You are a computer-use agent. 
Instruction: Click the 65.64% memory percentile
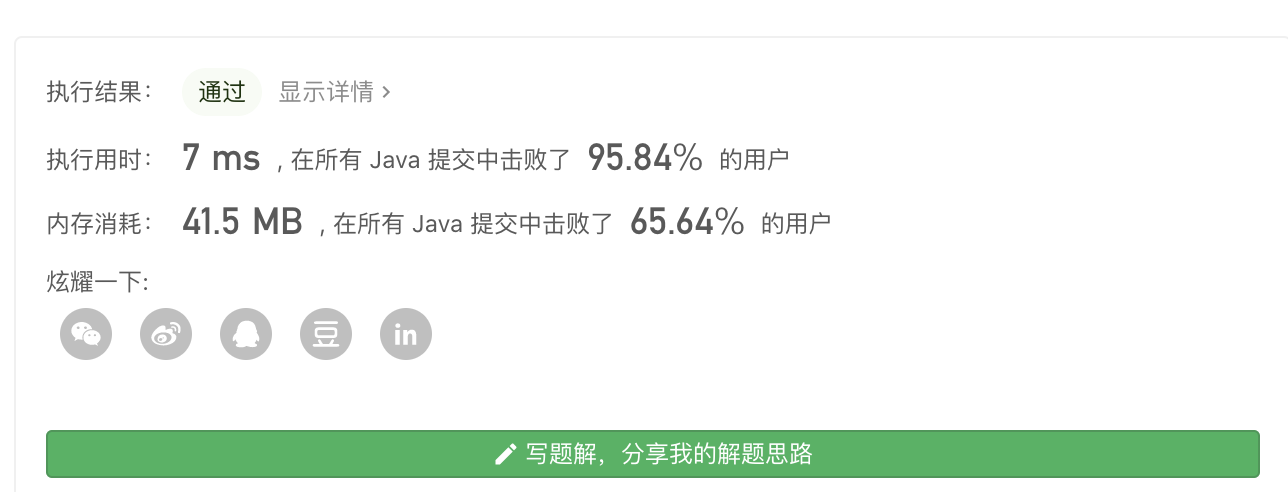click(x=687, y=222)
